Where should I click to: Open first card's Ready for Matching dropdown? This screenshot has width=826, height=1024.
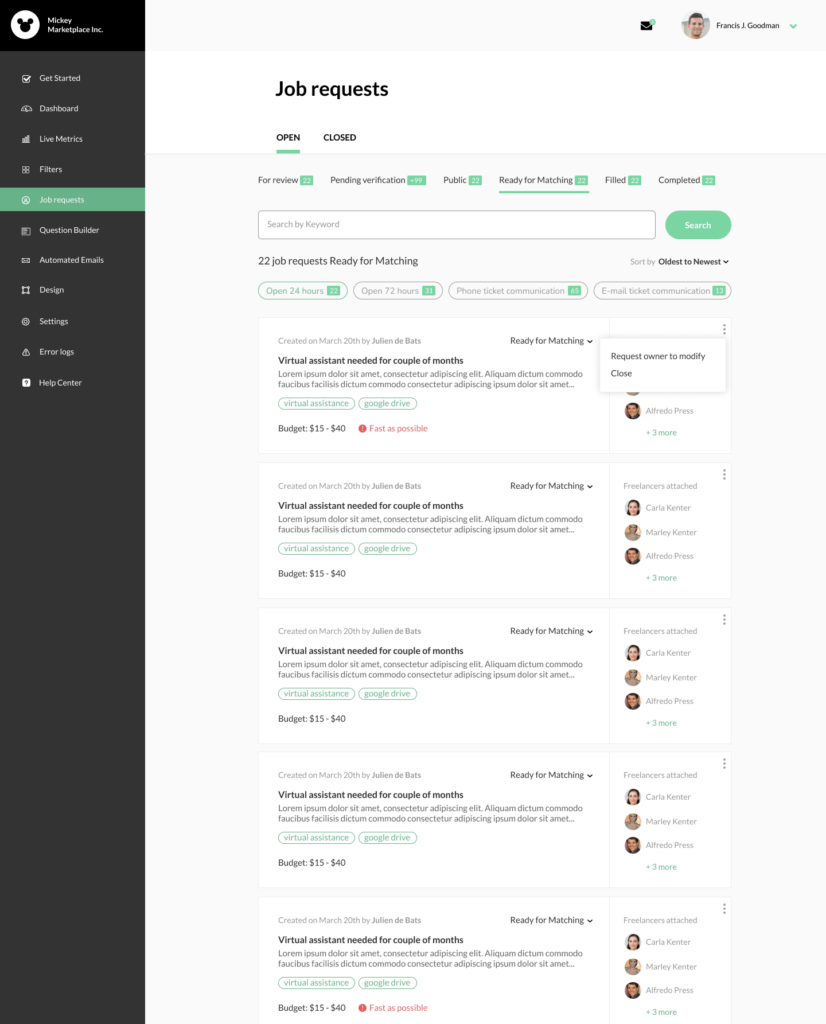pos(551,341)
